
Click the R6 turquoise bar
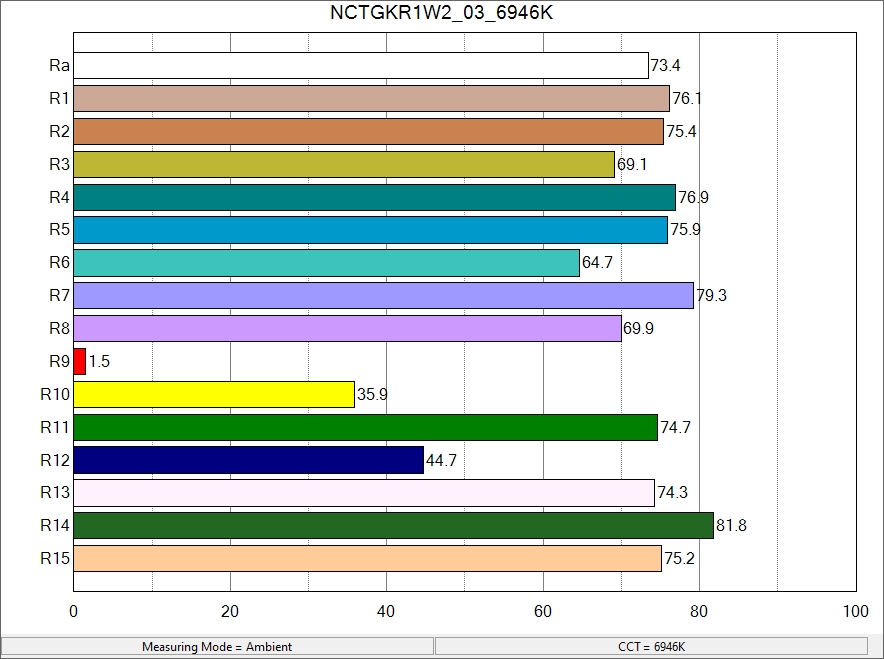326,263
